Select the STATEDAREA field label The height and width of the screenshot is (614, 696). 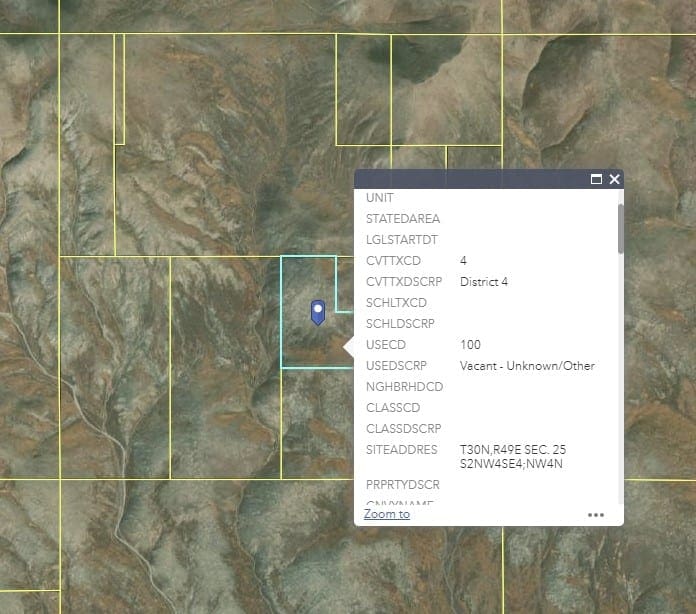(403, 218)
